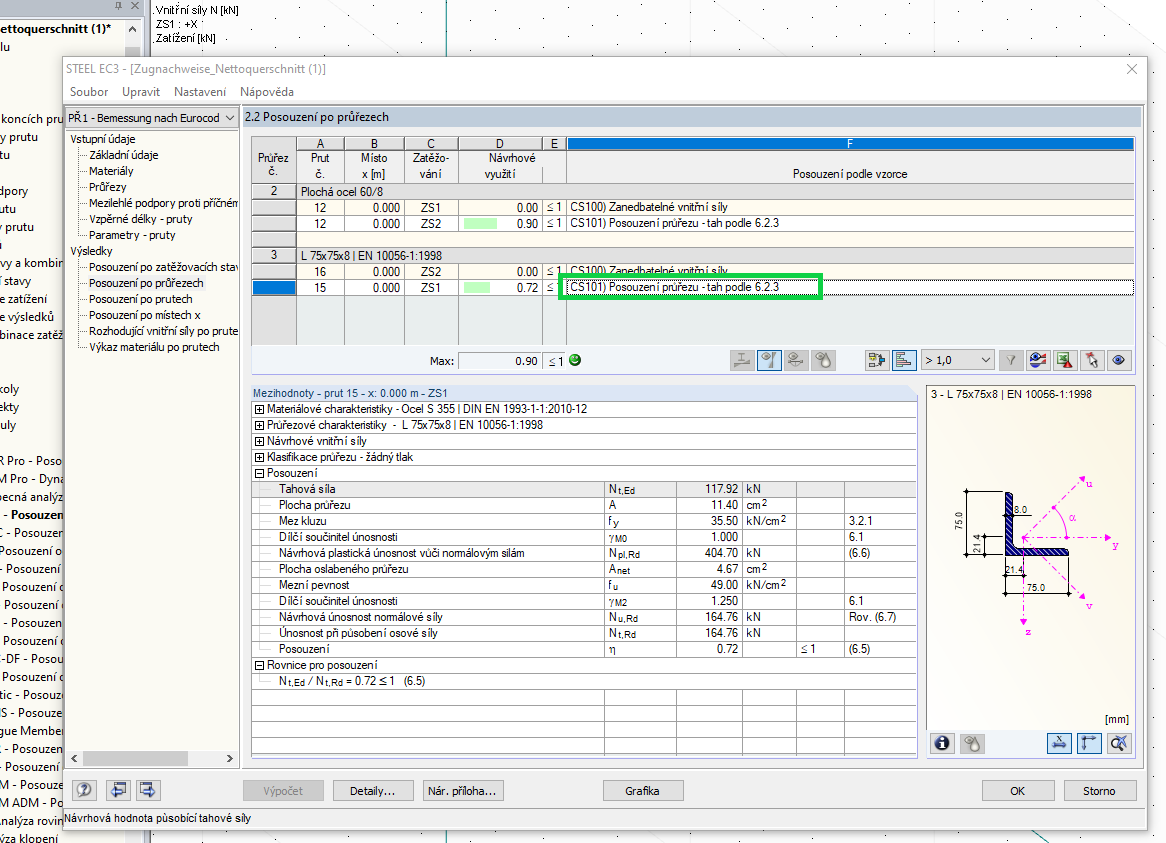The image size is (1166, 843).
Task: Click the navigator horizontal scrollbar right arrow
Action: coord(230,758)
